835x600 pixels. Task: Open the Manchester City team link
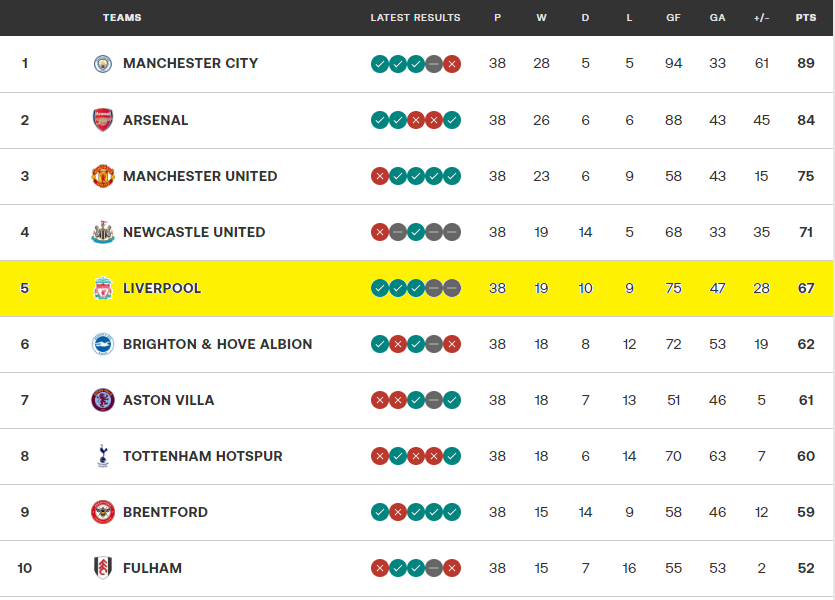click(x=190, y=63)
